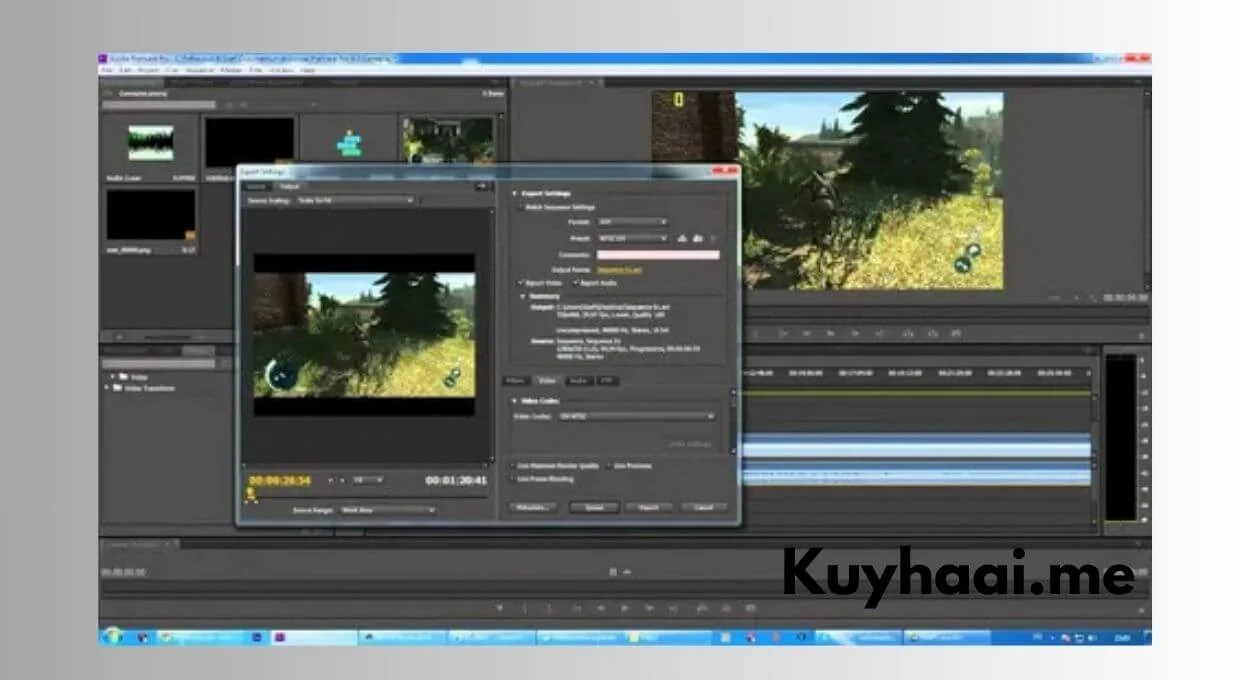Collapse the Export Settings preview pane arrow button
The width and height of the screenshot is (1250, 680).
tap(481, 186)
